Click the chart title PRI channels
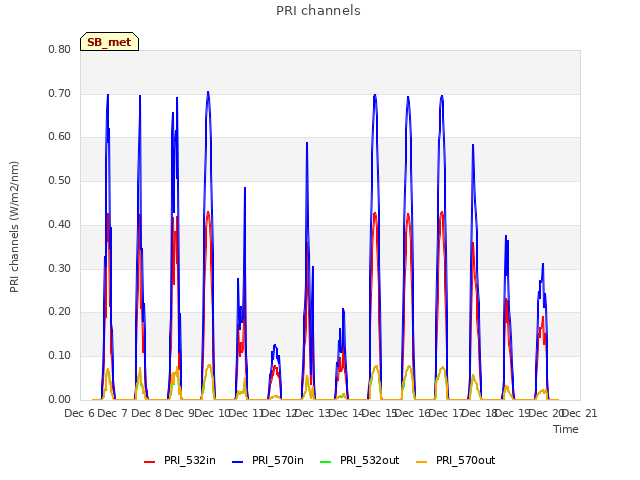The width and height of the screenshot is (640, 480). [x=318, y=11]
